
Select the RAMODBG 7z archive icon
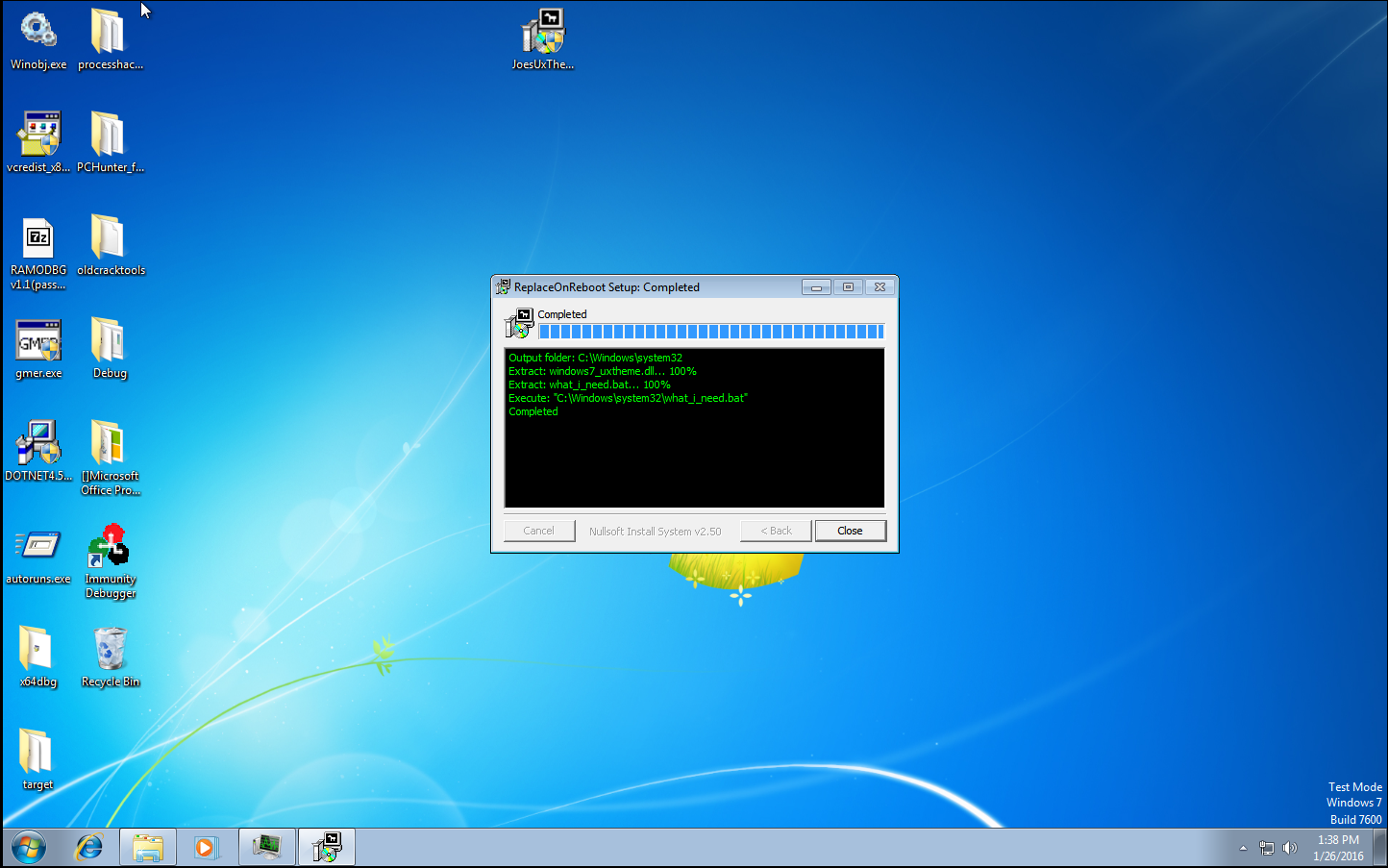(38, 254)
